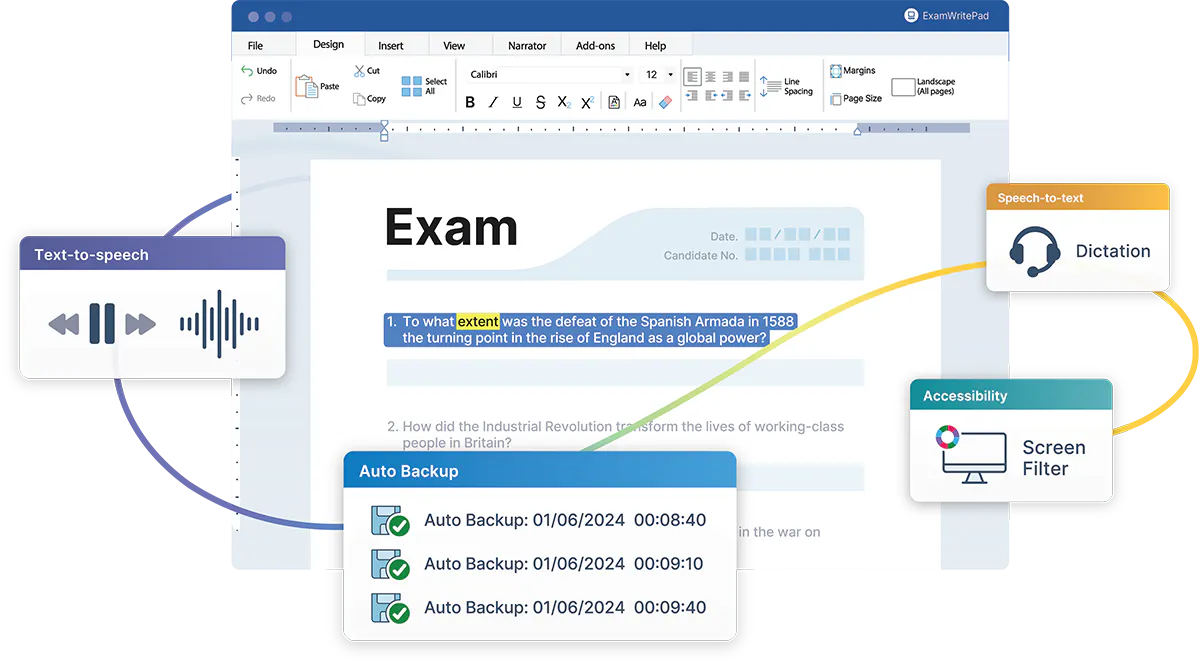The width and height of the screenshot is (1200, 668).
Task: Click the Dictation headset icon
Action: pyautogui.click(x=1034, y=251)
